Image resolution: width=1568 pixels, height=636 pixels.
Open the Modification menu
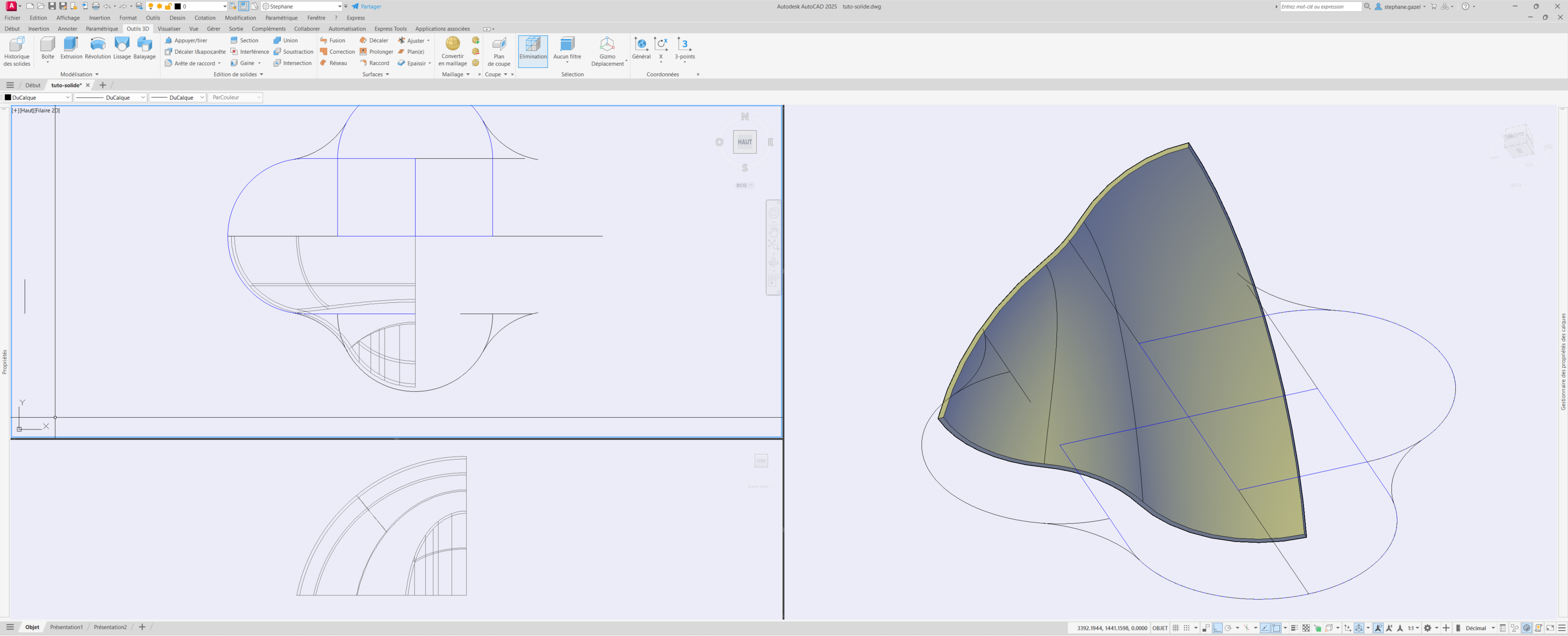(240, 18)
